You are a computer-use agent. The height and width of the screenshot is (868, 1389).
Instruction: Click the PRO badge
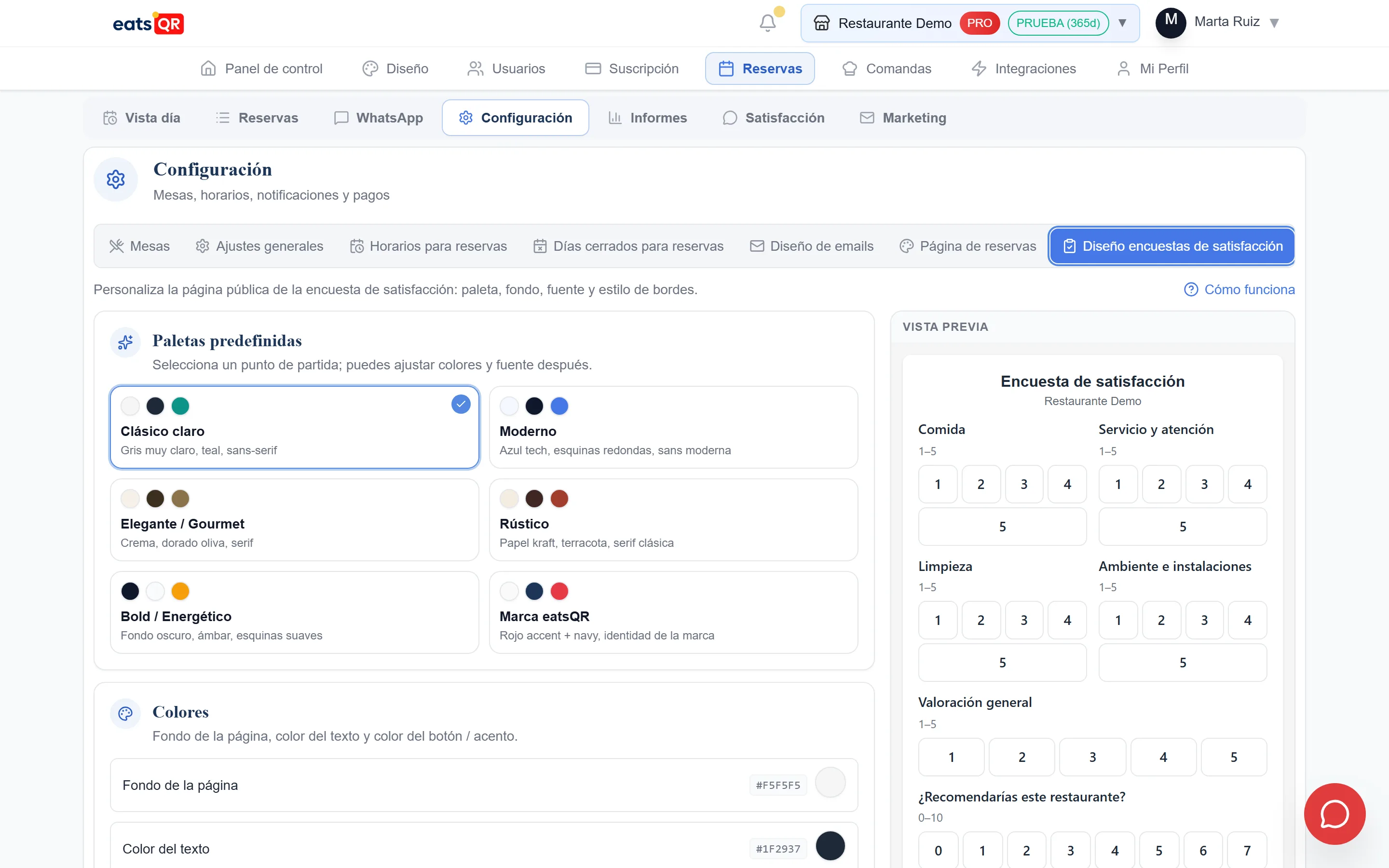tap(979, 23)
